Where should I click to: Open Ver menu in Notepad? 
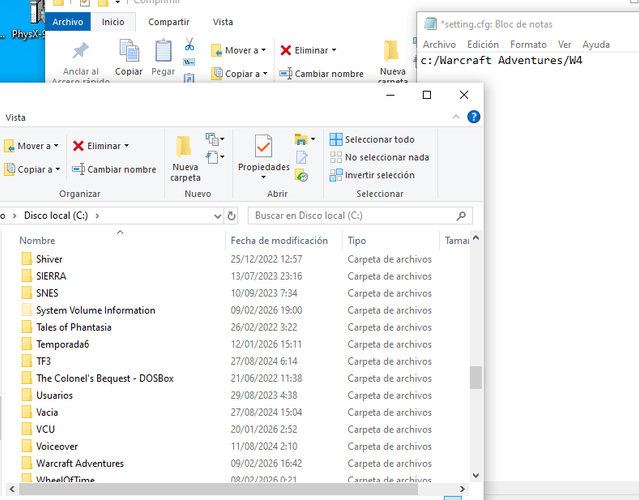[564, 44]
